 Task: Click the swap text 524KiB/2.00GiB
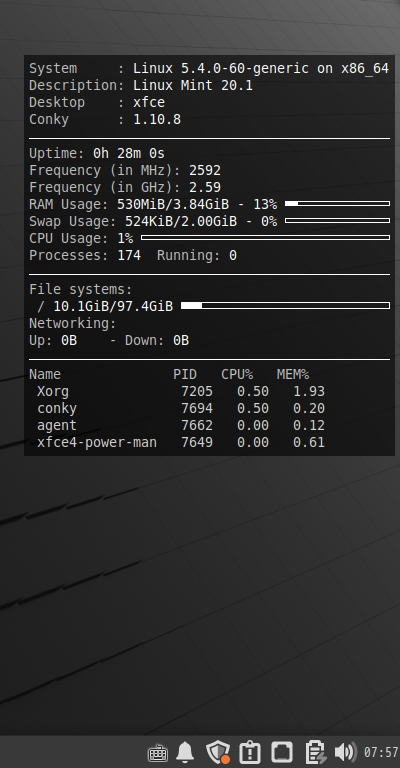click(x=181, y=221)
